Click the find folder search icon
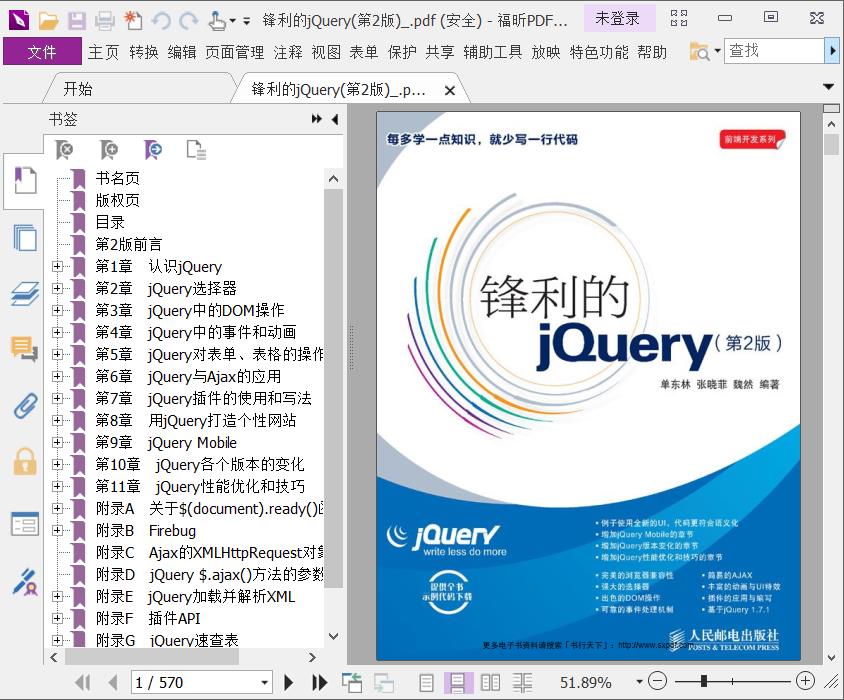This screenshot has width=844, height=700. [x=700, y=52]
